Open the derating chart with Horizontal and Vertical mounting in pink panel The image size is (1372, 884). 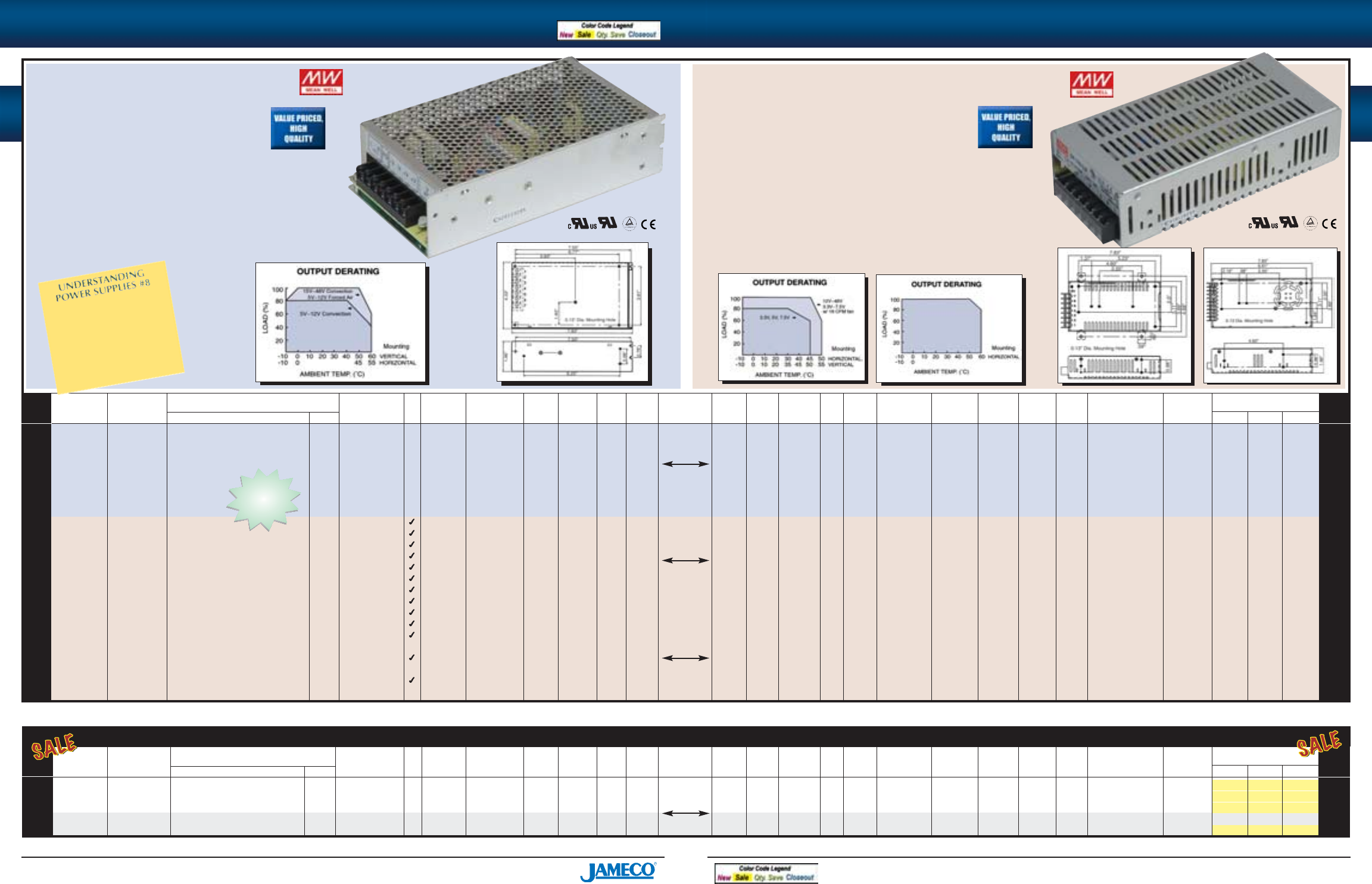click(791, 327)
